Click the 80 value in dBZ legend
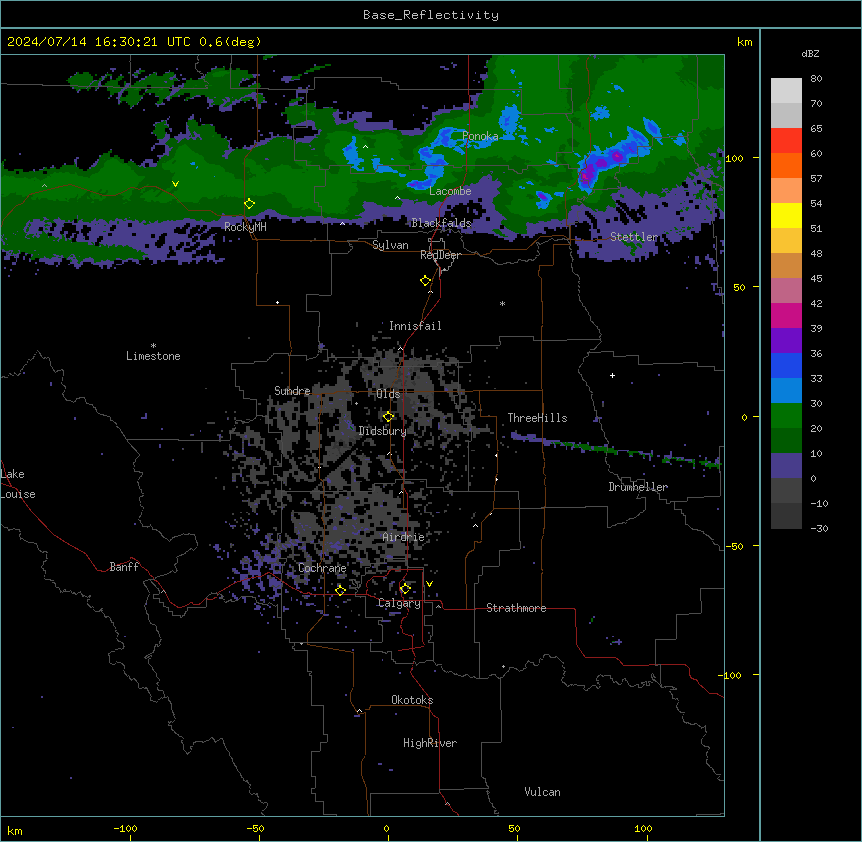Screen dimensions: 862x842 point(816,79)
